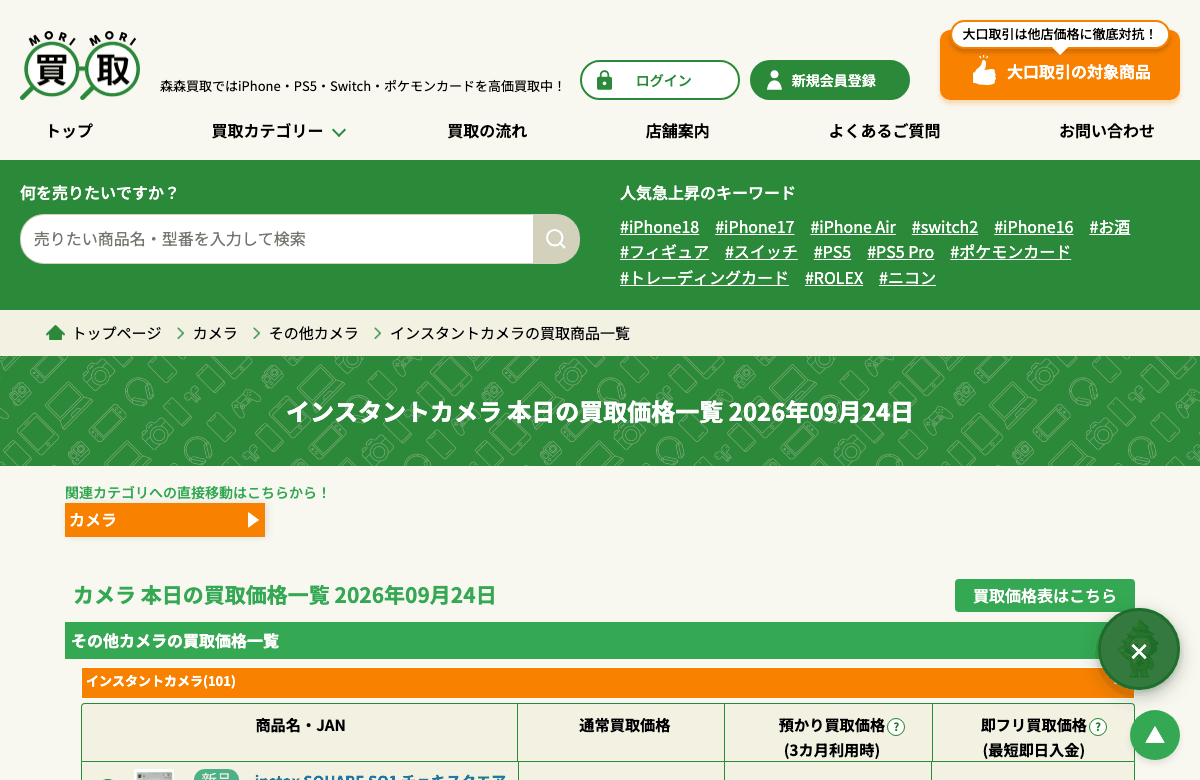Click the home icon in breadcrumb

pyautogui.click(x=55, y=333)
